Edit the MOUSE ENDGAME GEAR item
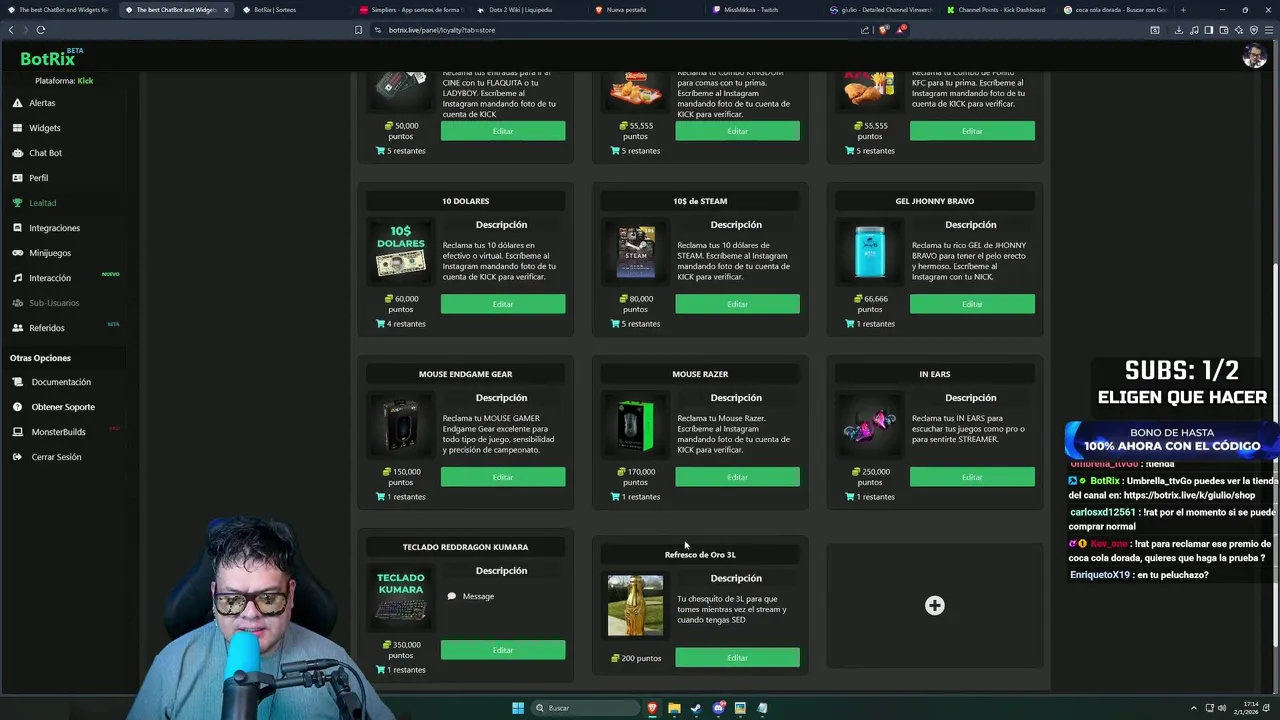This screenshot has height=720, width=1280. [x=503, y=477]
